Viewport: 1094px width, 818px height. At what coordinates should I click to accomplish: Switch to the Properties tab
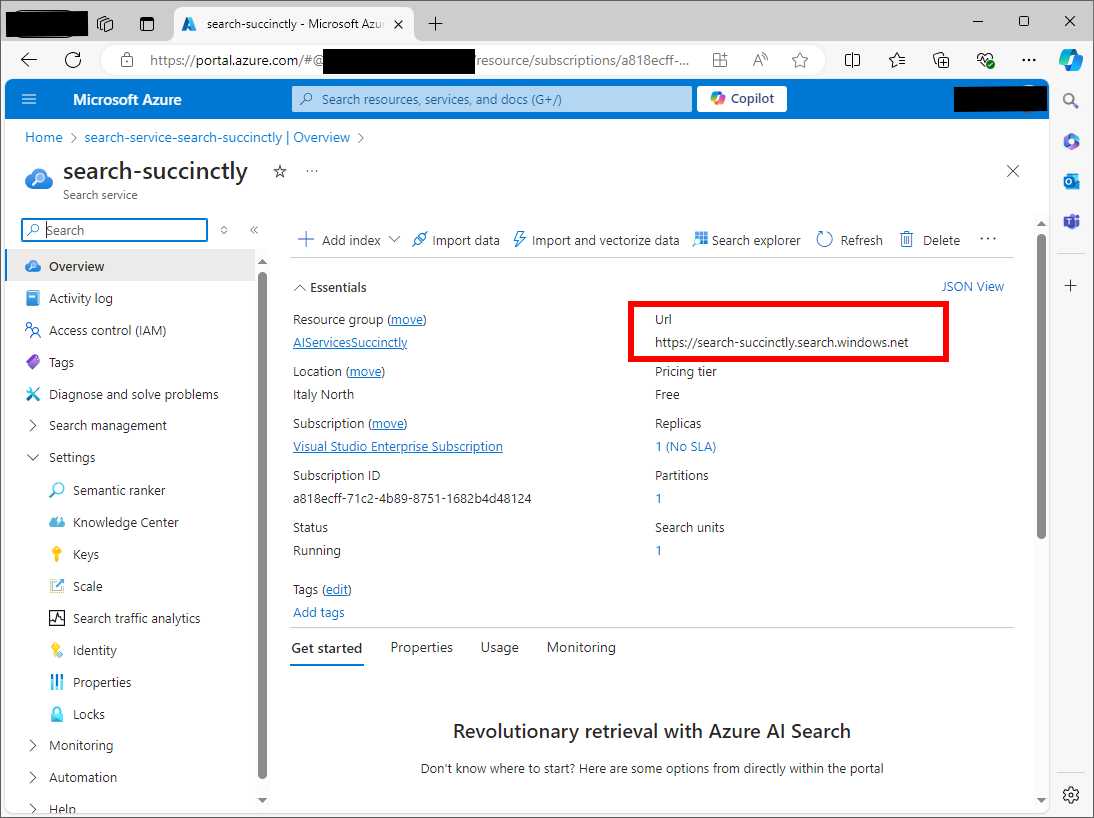coord(421,648)
